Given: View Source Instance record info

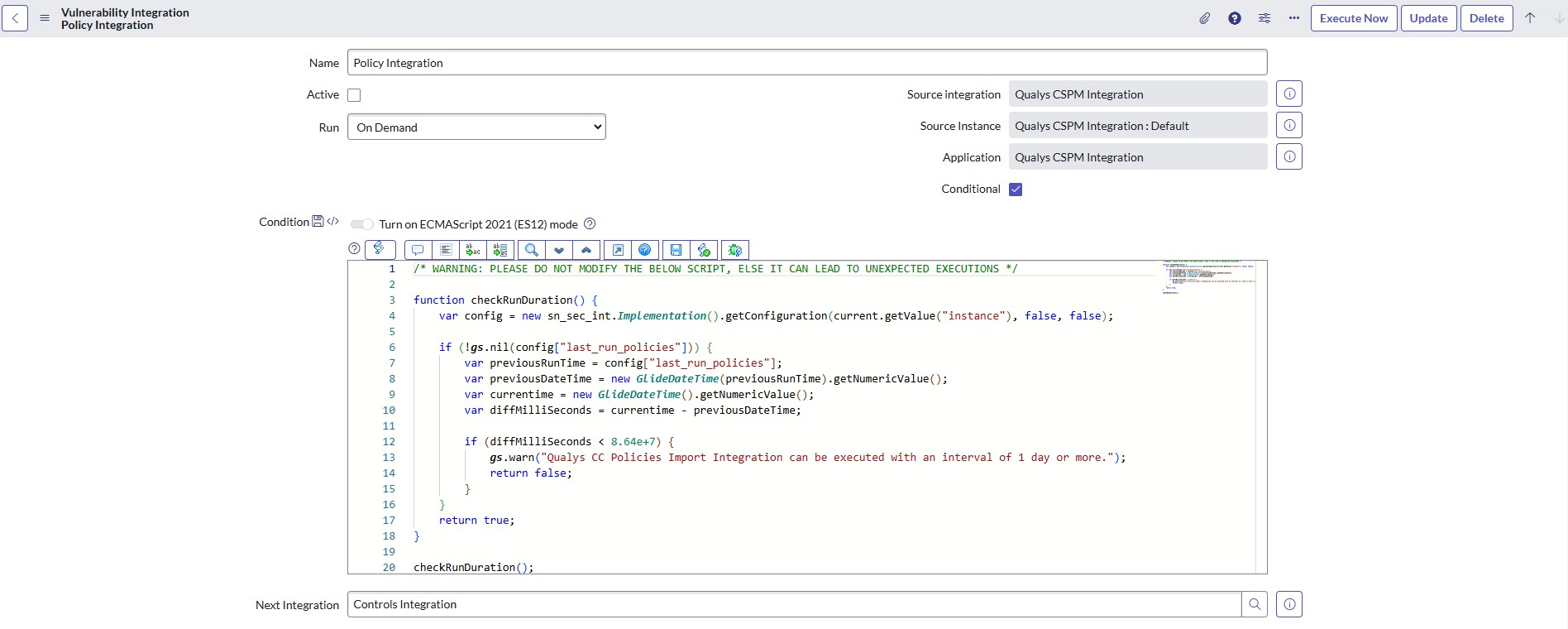Looking at the screenshot, I should coord(1289,125).
